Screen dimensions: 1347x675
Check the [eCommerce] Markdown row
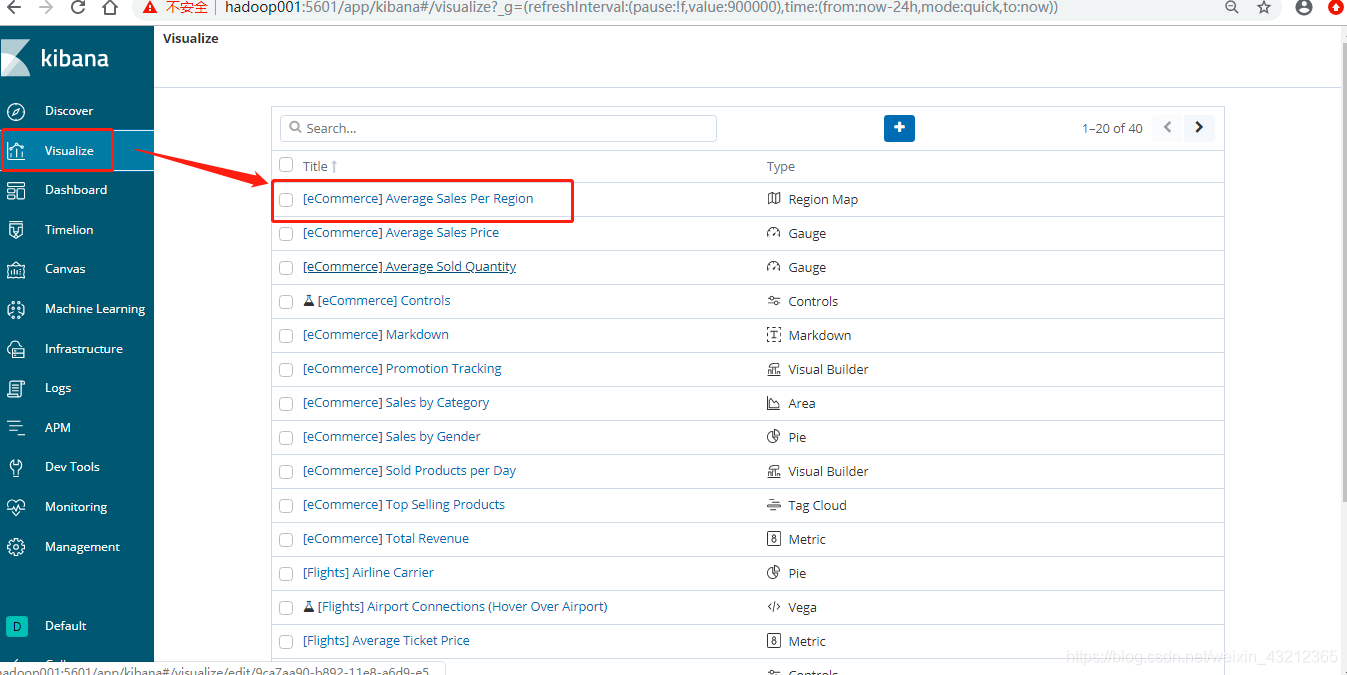pos(286,336)
